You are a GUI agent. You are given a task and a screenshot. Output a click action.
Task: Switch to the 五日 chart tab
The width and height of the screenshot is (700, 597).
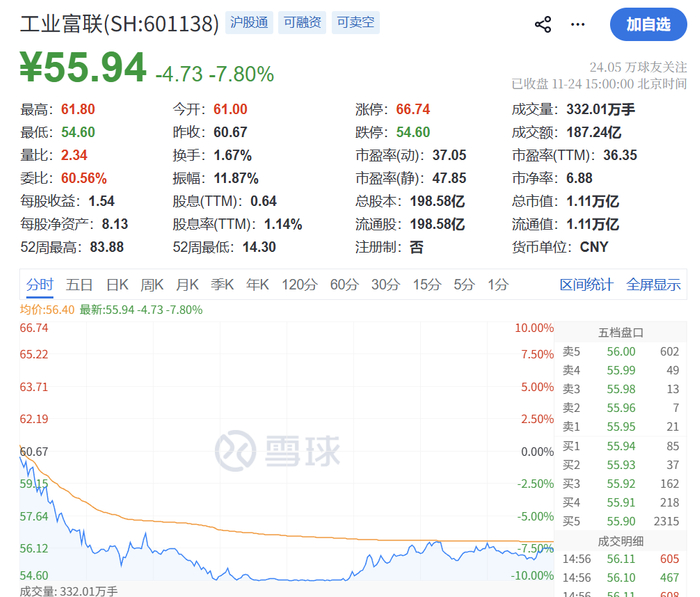(x=79, y=284)
